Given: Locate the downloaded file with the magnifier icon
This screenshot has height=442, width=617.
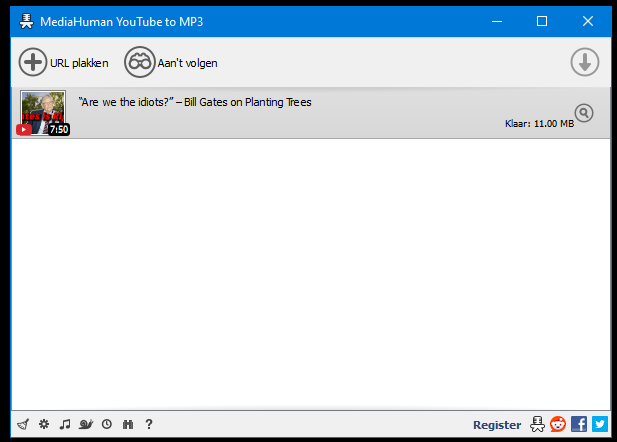Looking at the screenshot, I should coord(584,113).
